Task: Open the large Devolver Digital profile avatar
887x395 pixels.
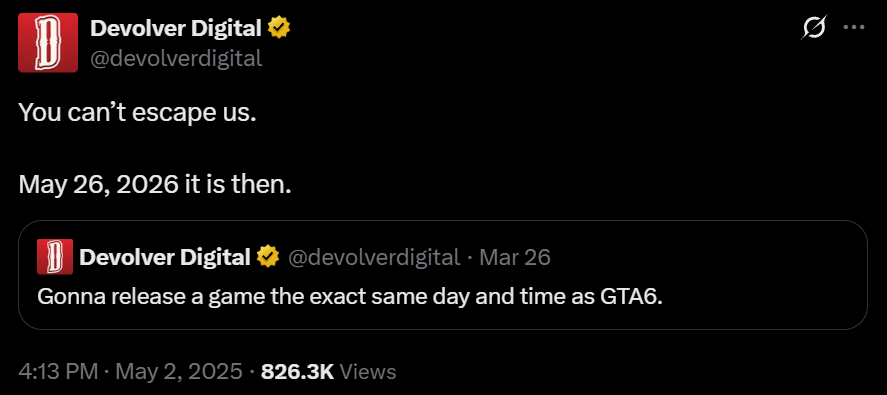Action: coord(48,42)
